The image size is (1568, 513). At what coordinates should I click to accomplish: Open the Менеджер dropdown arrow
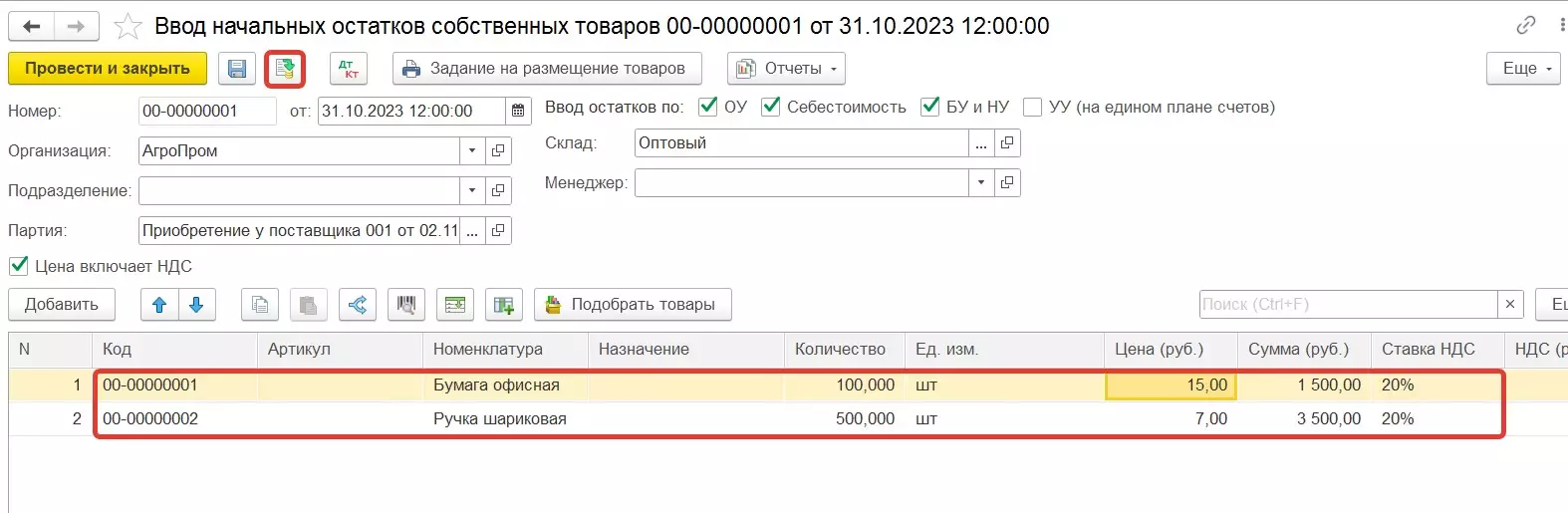click(x=981, y=182)
